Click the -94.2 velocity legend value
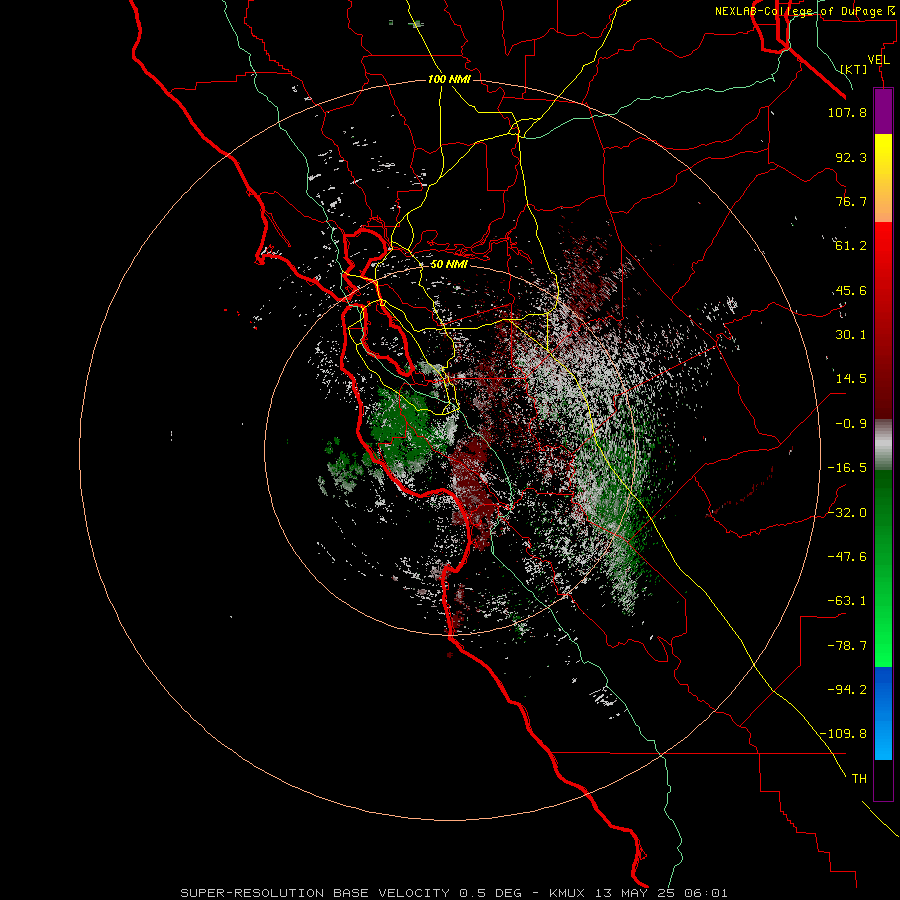 pyautogui.click(x=847, y=690)
